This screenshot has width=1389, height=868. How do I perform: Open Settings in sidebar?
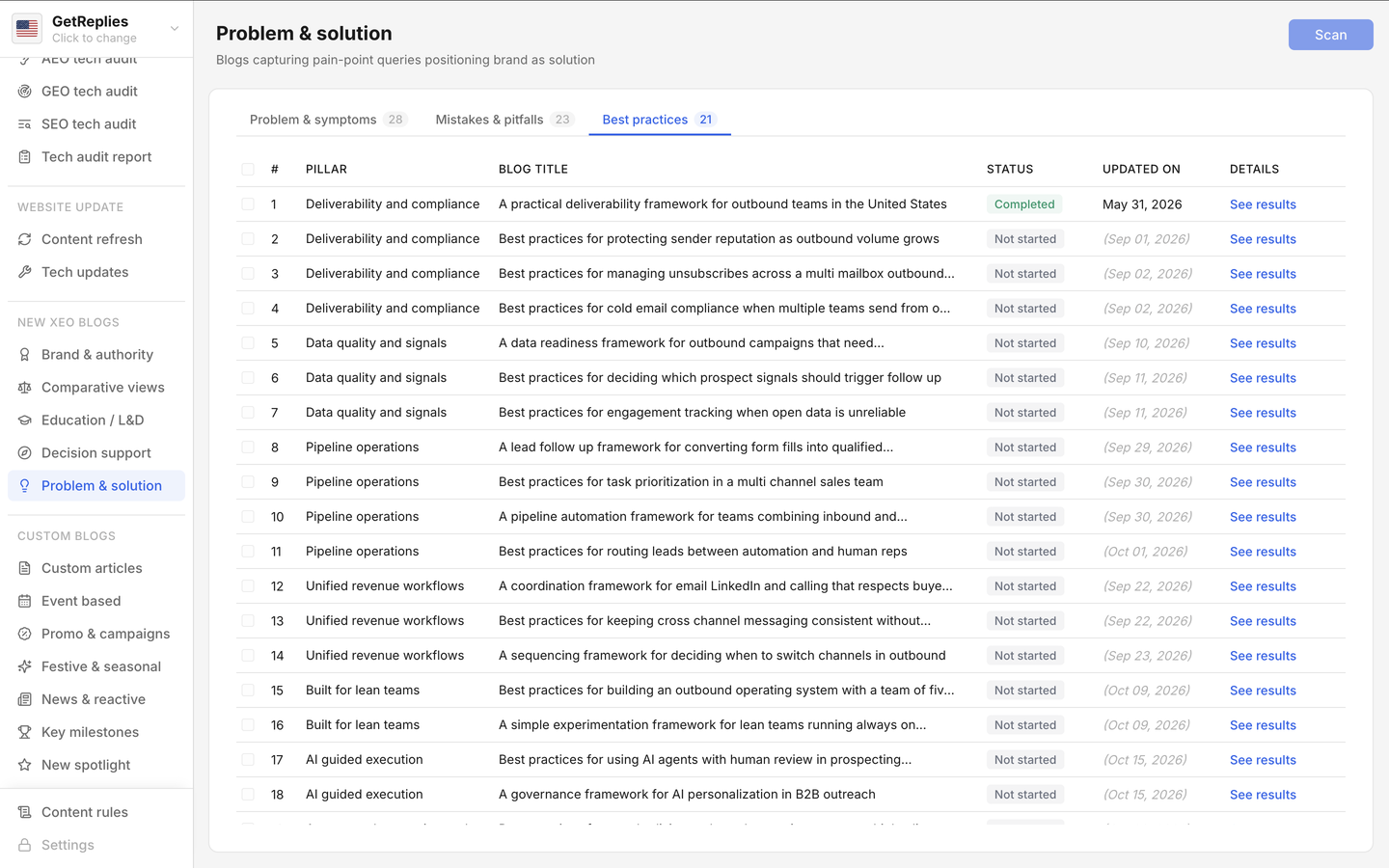pyautogui.click(x=96, y=845)
